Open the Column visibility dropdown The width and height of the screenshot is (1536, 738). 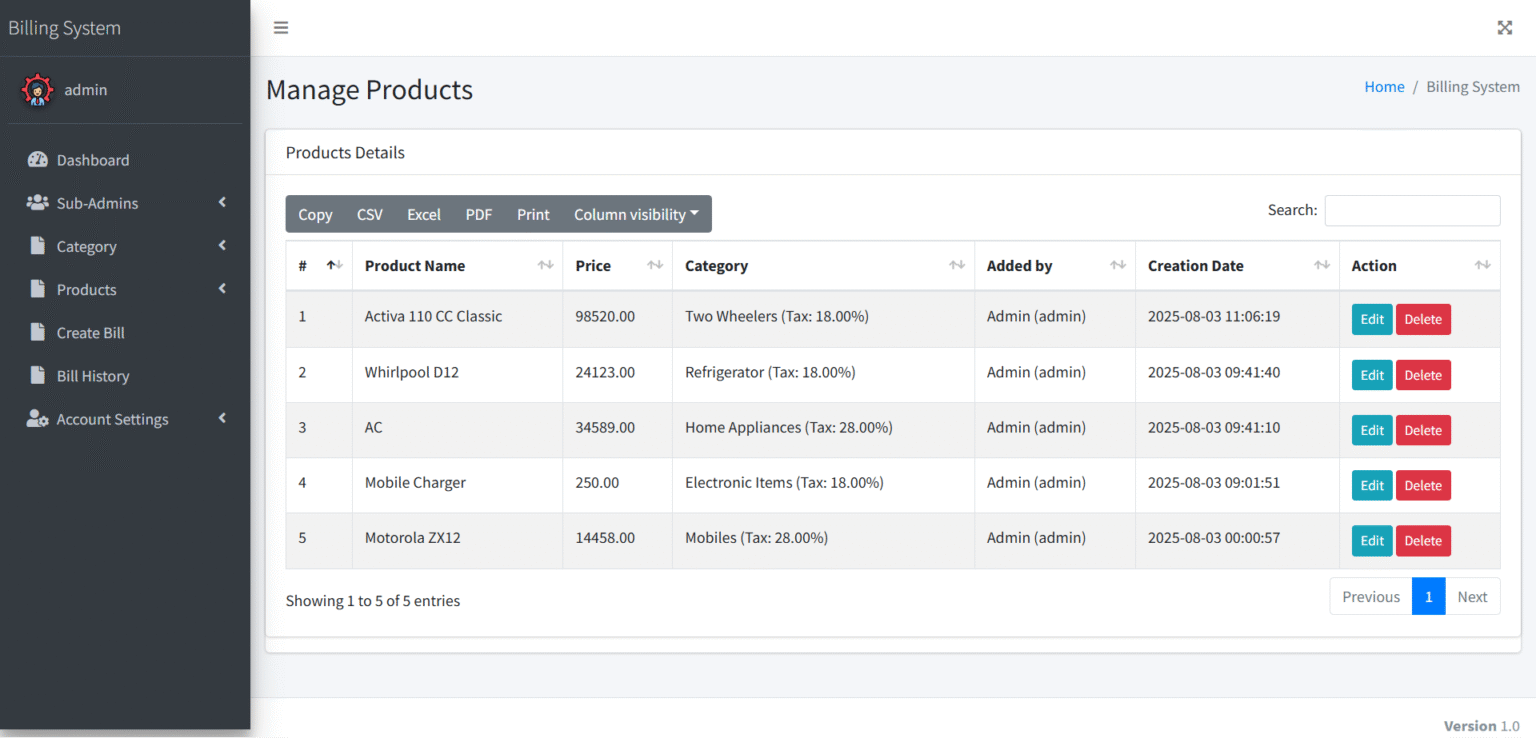pos(636,214)
